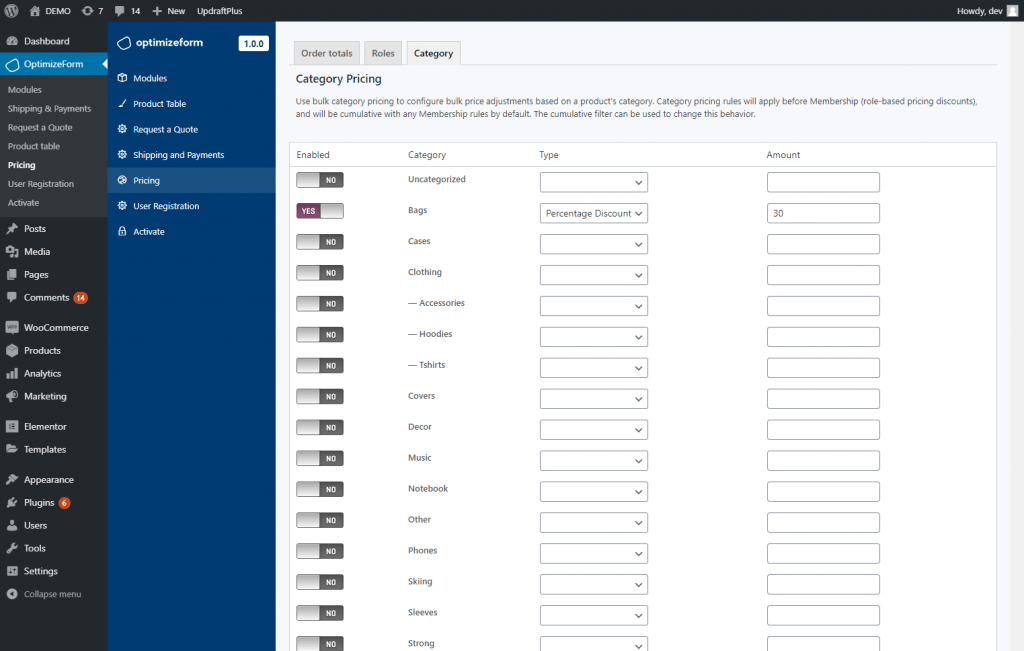
Task: Edit the Bags amount field containing 30
Action: tap(823, 213)
